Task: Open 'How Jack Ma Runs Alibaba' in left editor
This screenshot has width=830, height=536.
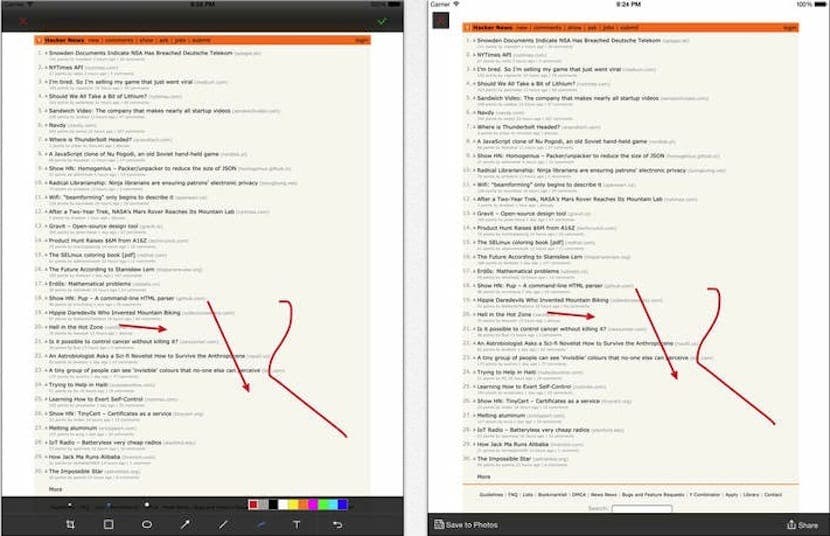Action: tap(84, 457)
